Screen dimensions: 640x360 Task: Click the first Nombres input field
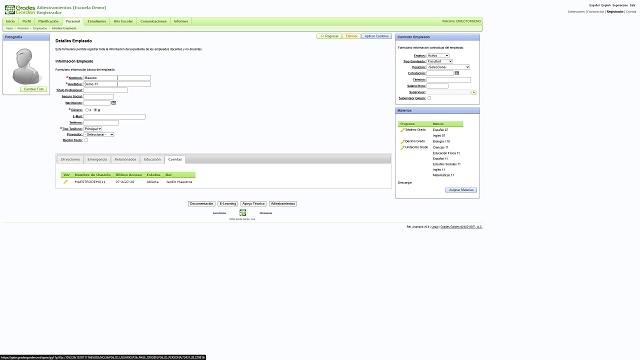[x=100, y=78]
